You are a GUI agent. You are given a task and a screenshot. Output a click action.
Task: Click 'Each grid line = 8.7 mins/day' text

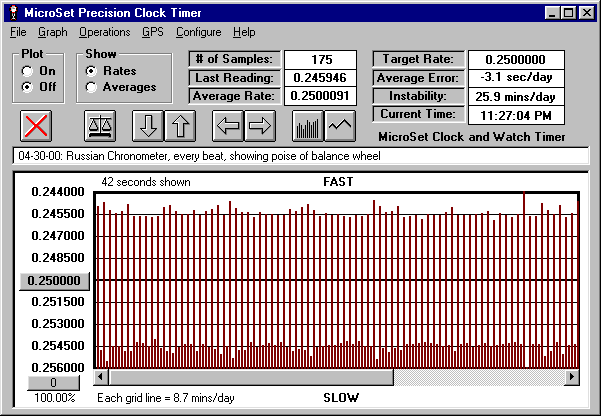click(x=166, y=398)
